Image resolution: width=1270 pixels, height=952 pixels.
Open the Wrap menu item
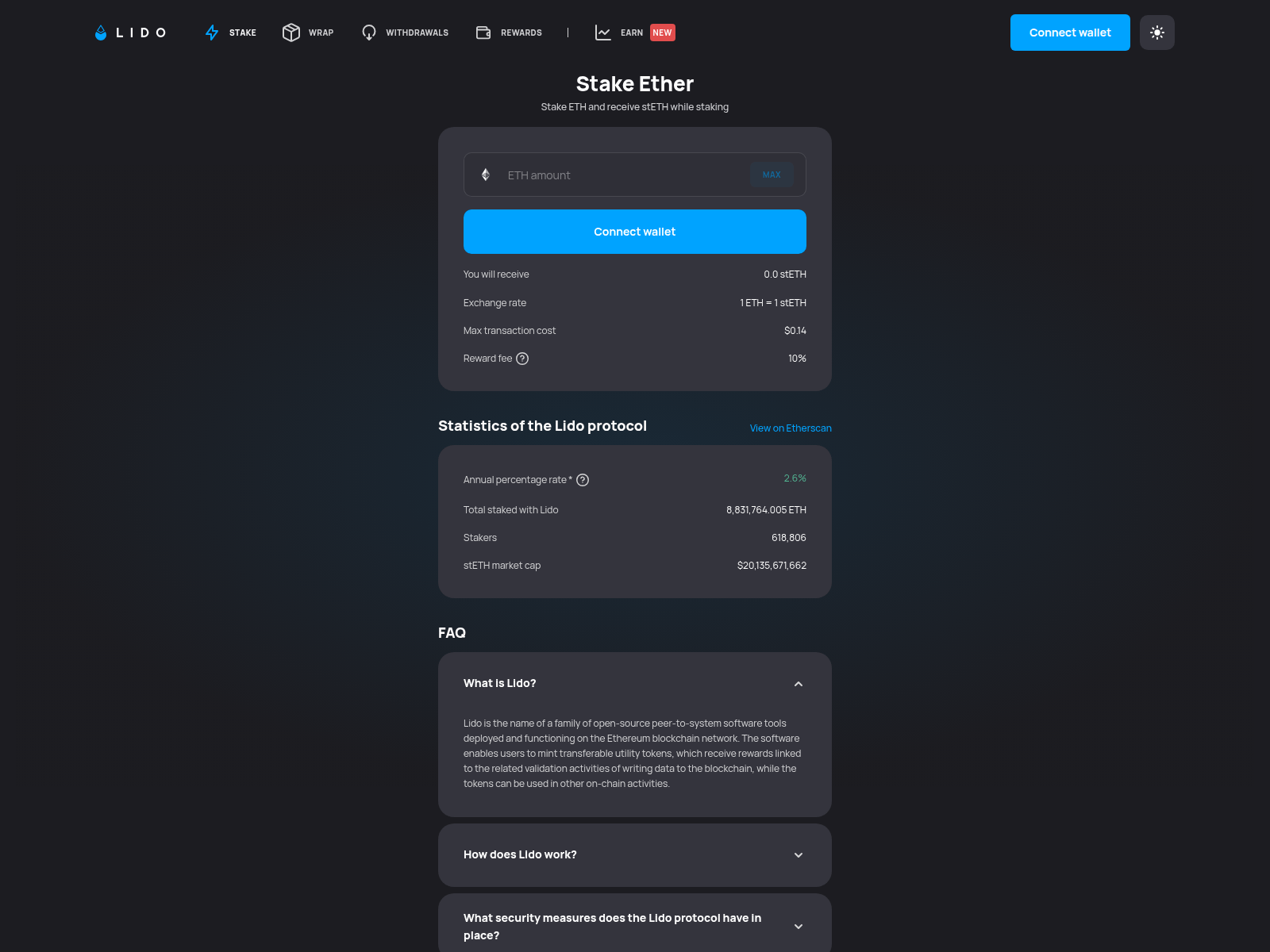[308, 33]
